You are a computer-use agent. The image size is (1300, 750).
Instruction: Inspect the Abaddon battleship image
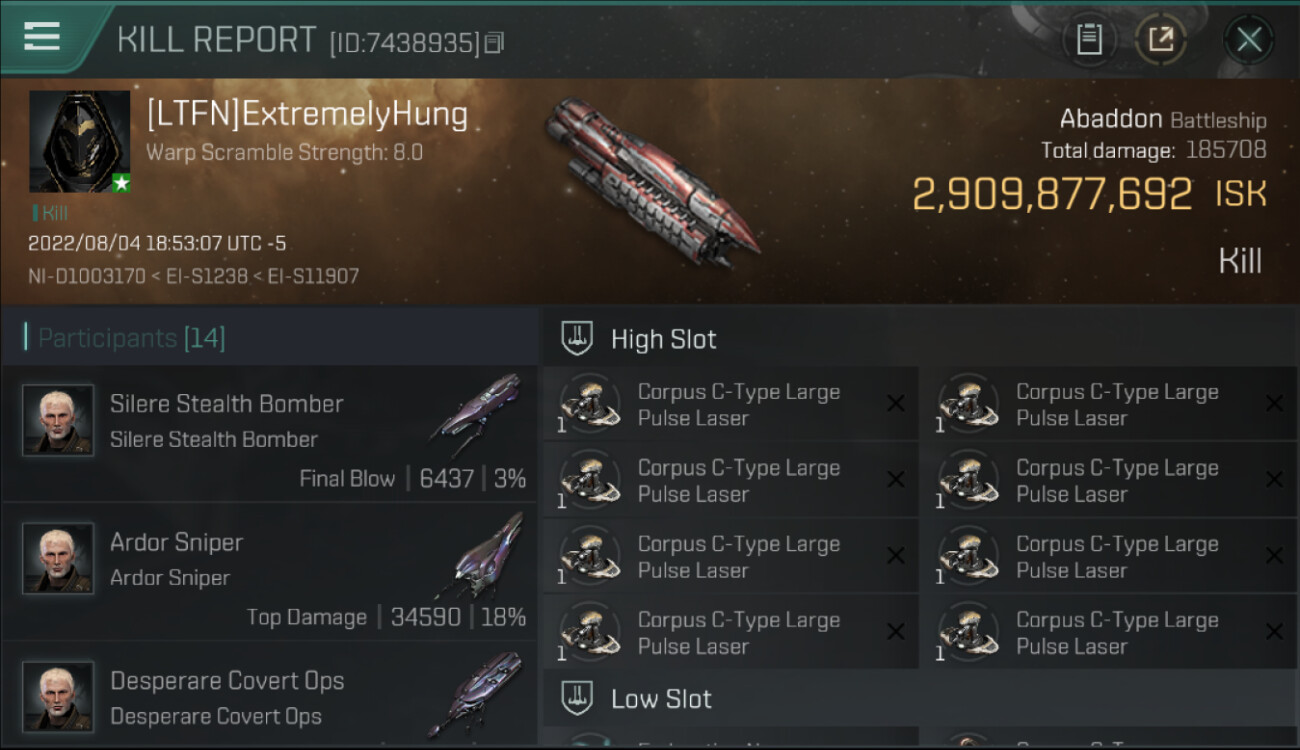(652, 180)
